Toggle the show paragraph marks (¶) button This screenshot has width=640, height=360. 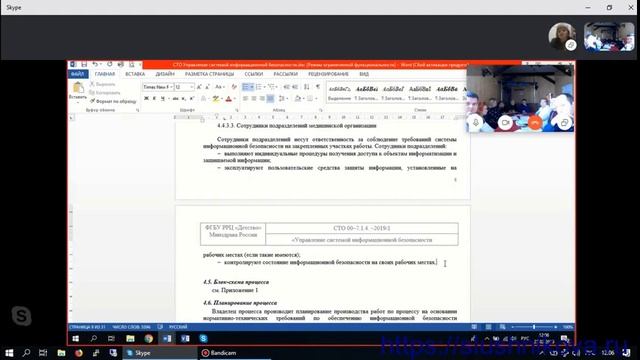(318, 87)
